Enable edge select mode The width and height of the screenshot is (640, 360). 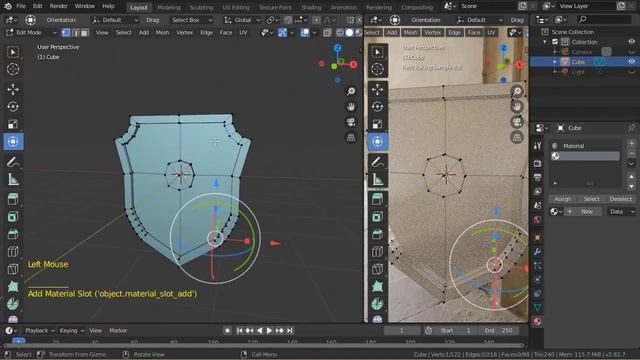[75, 33]
